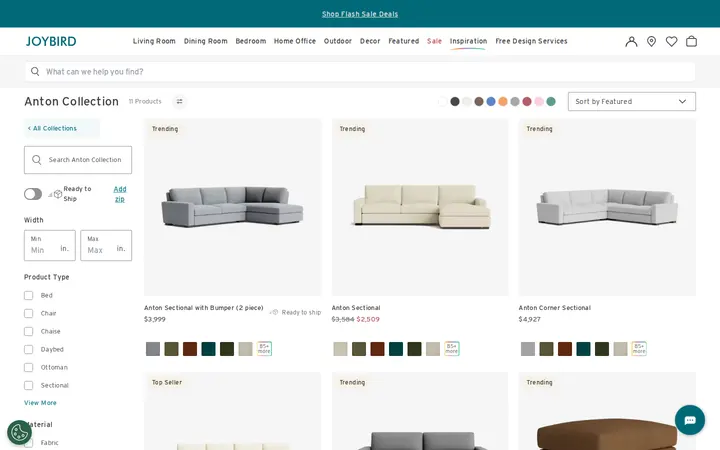720x450 pixels.
Task: Open the Anton Sectional product title
Action: 356,308
